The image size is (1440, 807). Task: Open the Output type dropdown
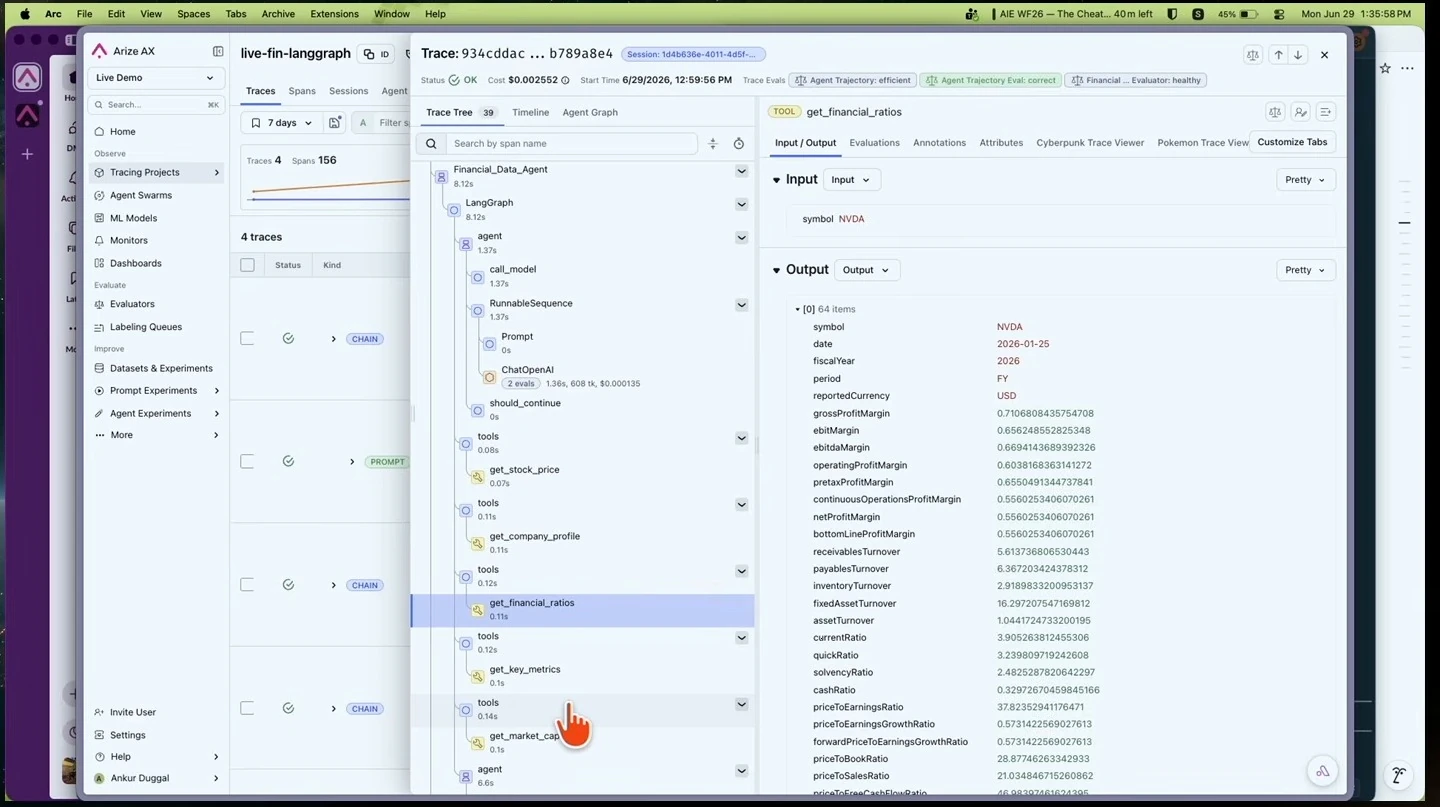[x=867, y=270]
